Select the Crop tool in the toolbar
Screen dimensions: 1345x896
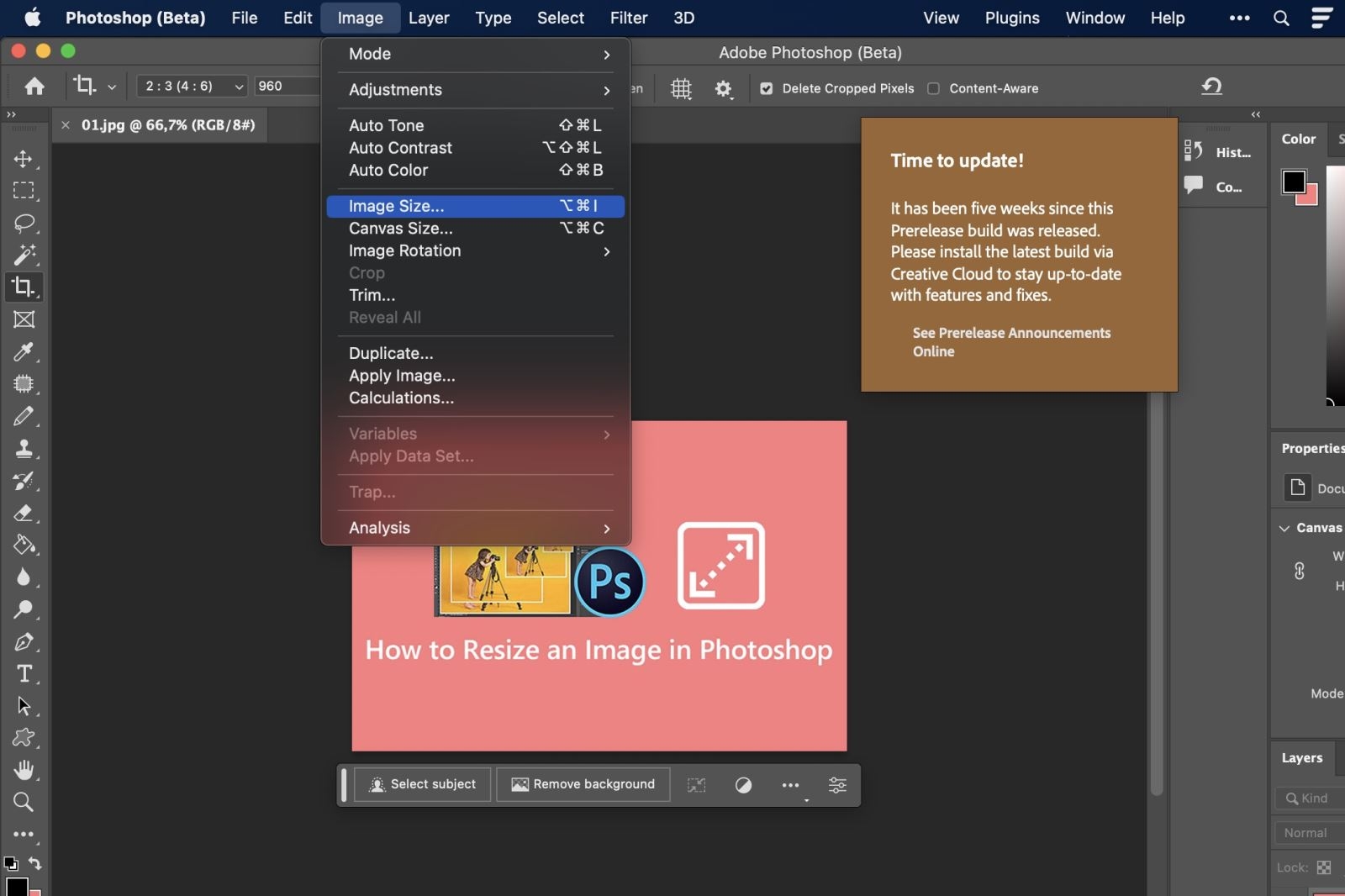click(x=24, y=287)
